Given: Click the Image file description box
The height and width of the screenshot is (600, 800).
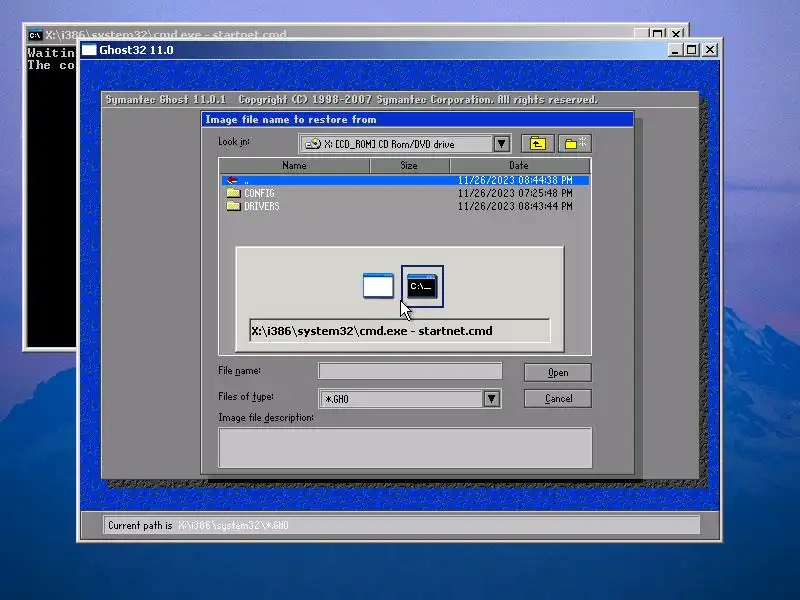Looking at the screenshot, I should 405,447.
